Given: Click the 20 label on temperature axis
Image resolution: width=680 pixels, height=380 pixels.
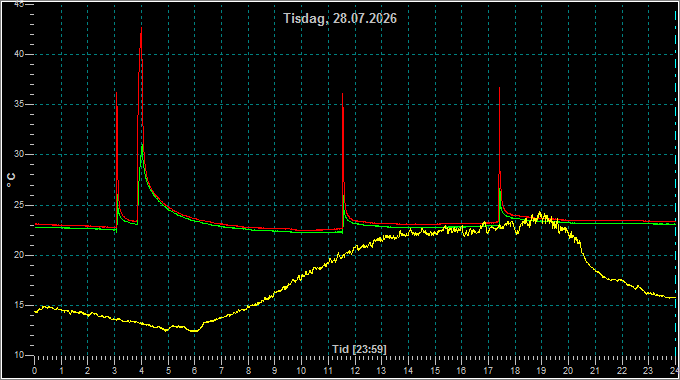Looking at the screenshot, I should point(18,255).
